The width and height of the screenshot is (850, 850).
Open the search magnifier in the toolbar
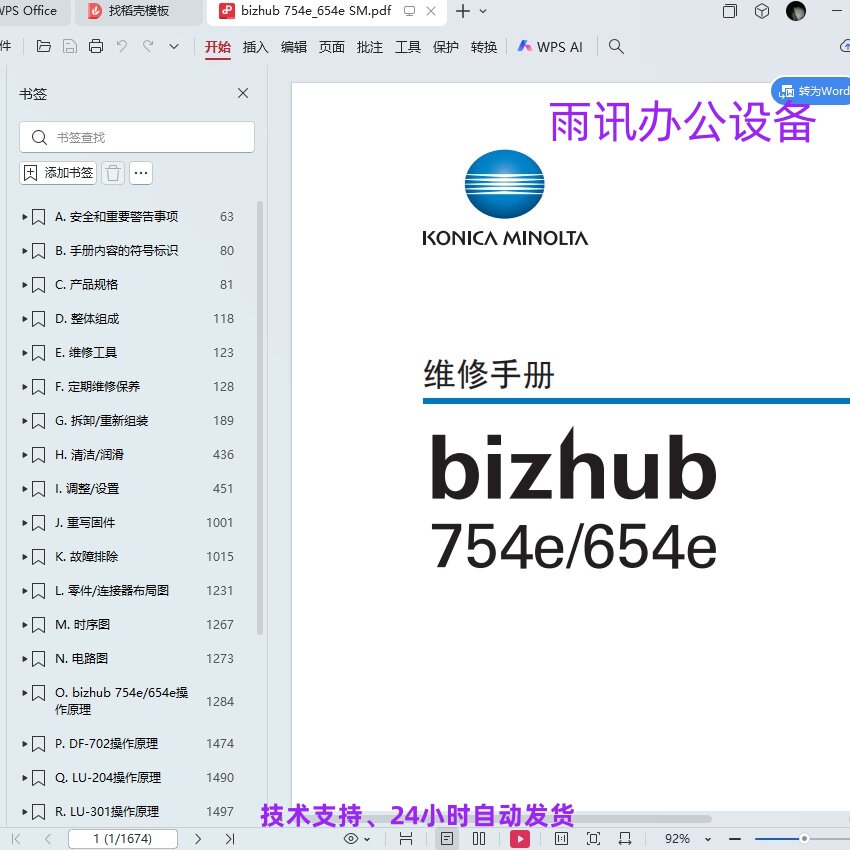tap(616, 47)
